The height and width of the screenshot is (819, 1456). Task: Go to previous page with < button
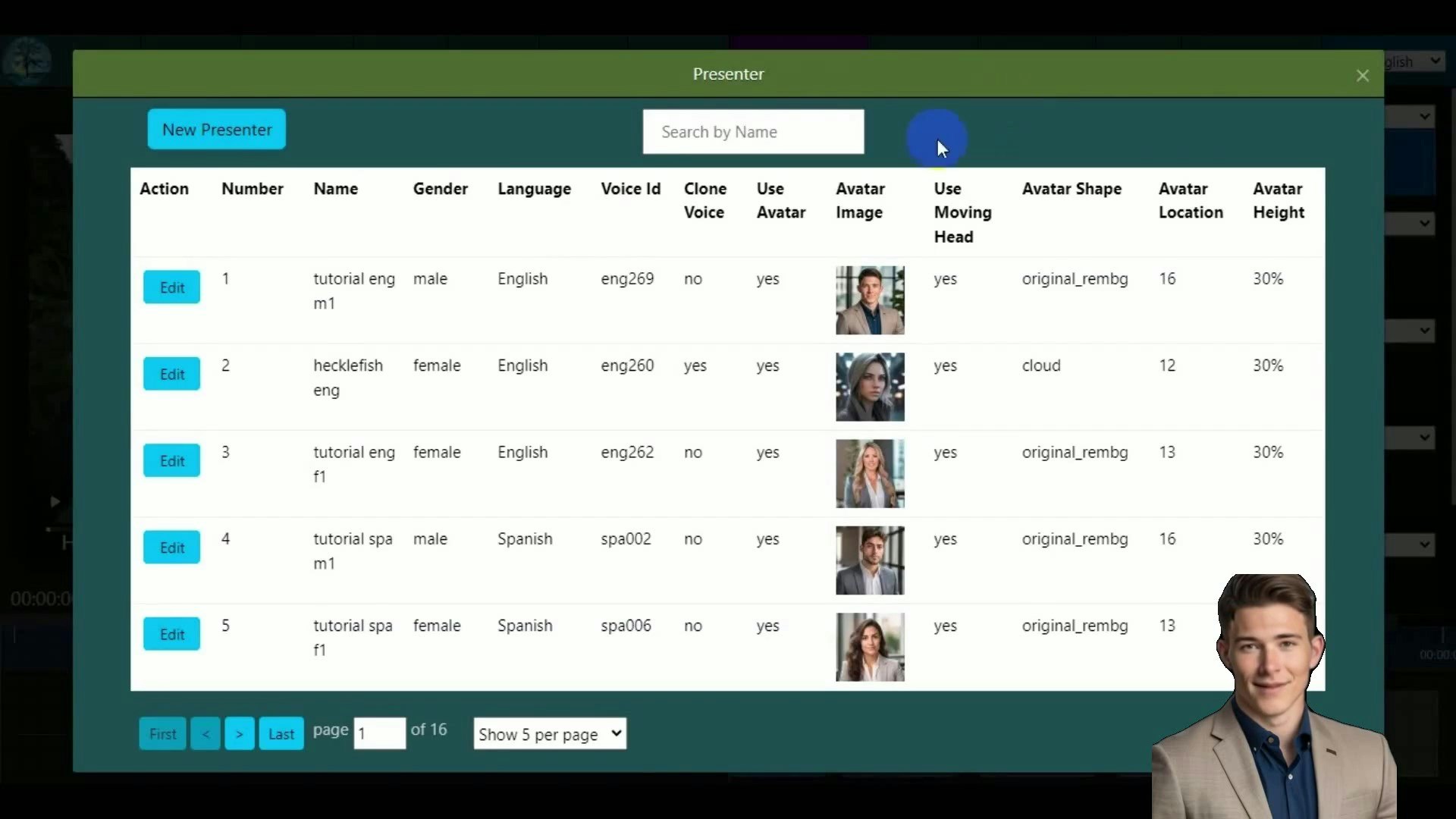[206, 734]
